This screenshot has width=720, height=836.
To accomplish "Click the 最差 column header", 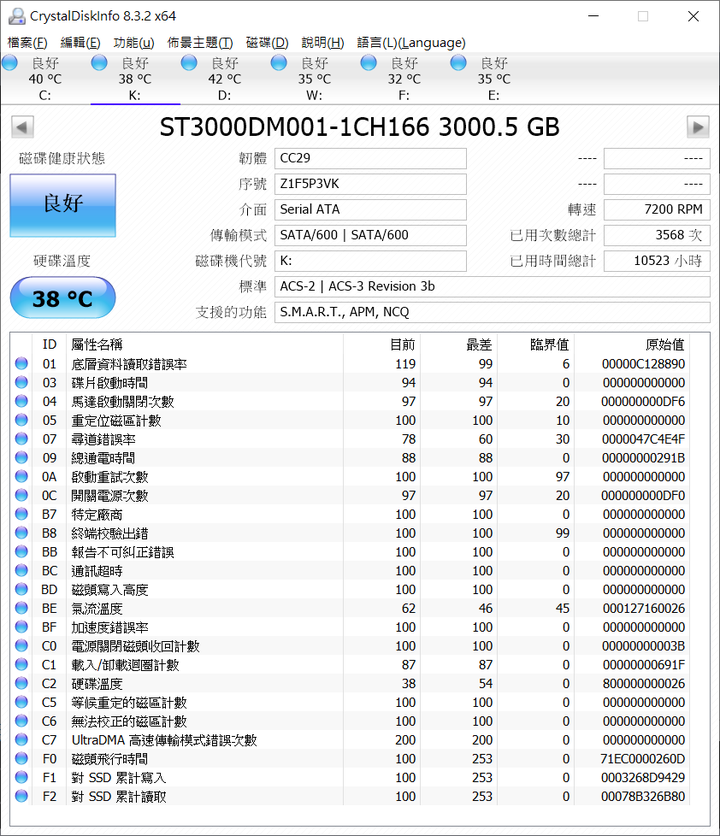I will click(x=459, y=344).
